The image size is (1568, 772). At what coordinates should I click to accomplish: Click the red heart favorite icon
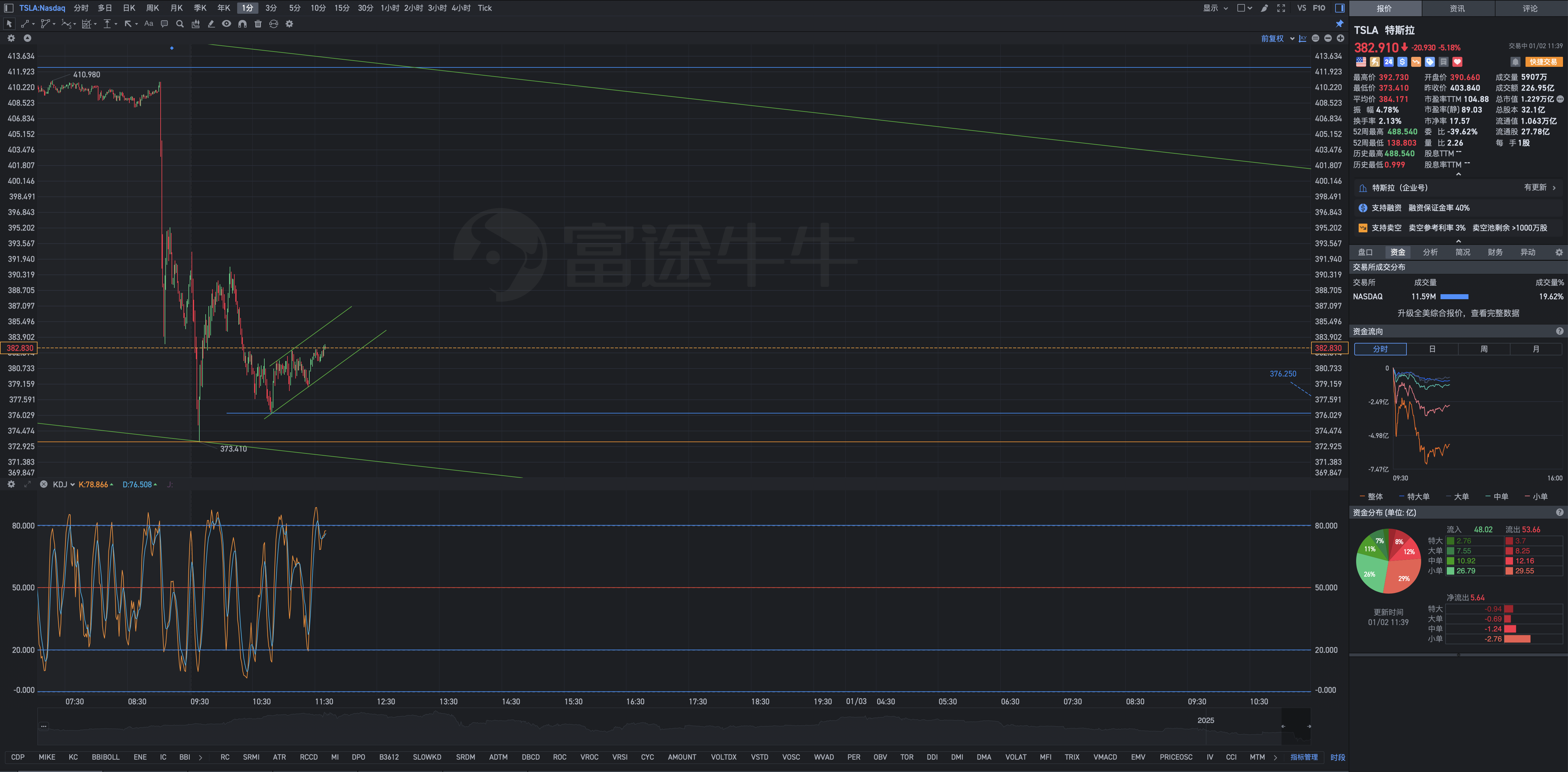(x=1457, y=62)
